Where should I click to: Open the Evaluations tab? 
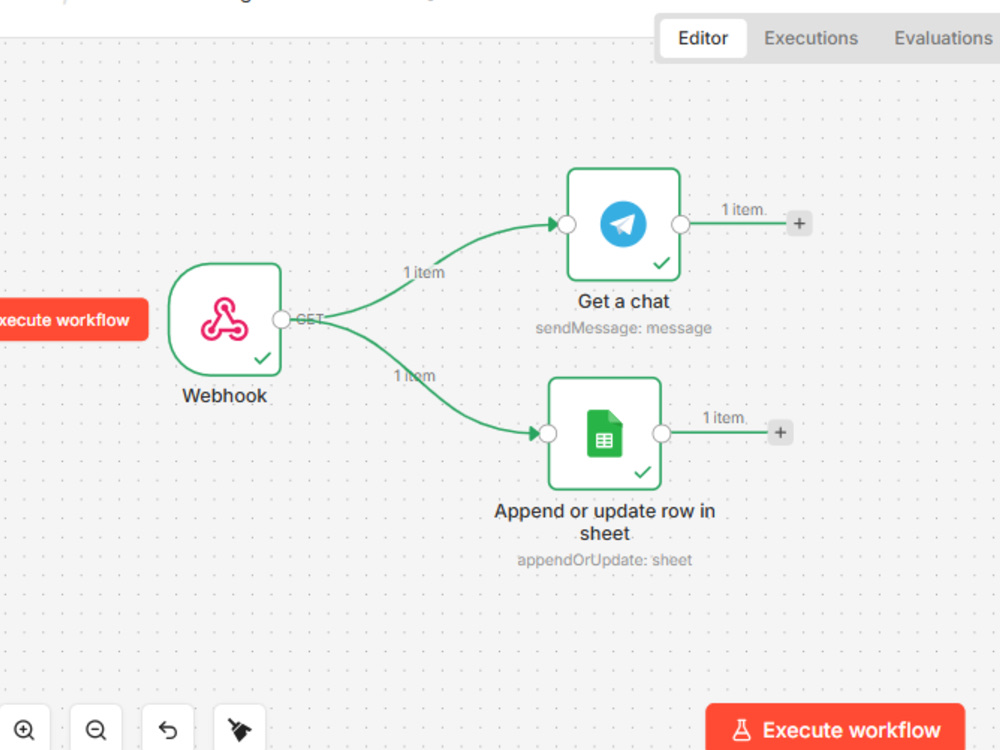[943, 38]
